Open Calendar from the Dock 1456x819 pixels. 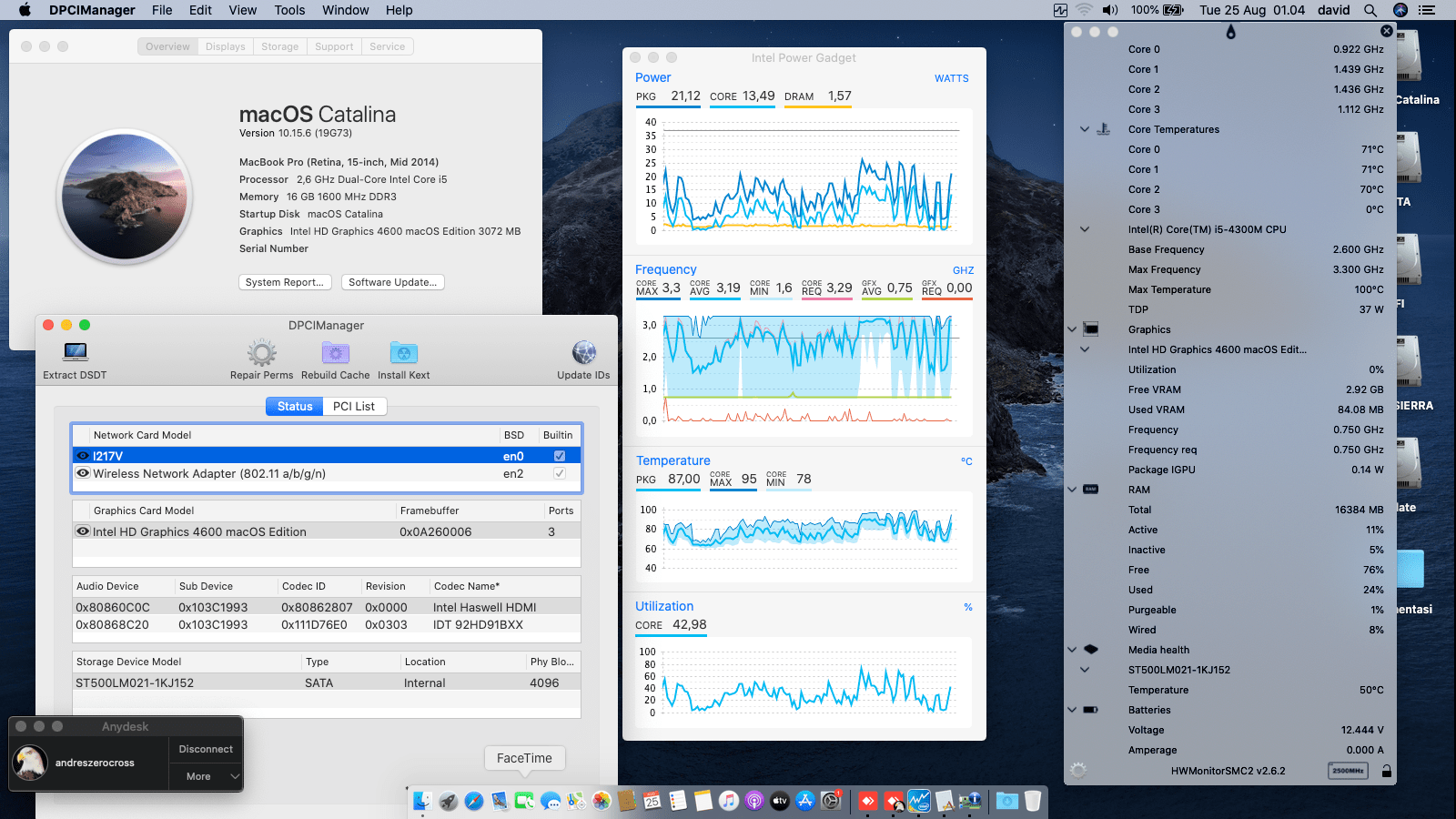pyautogui.click(x=652, y=801)
